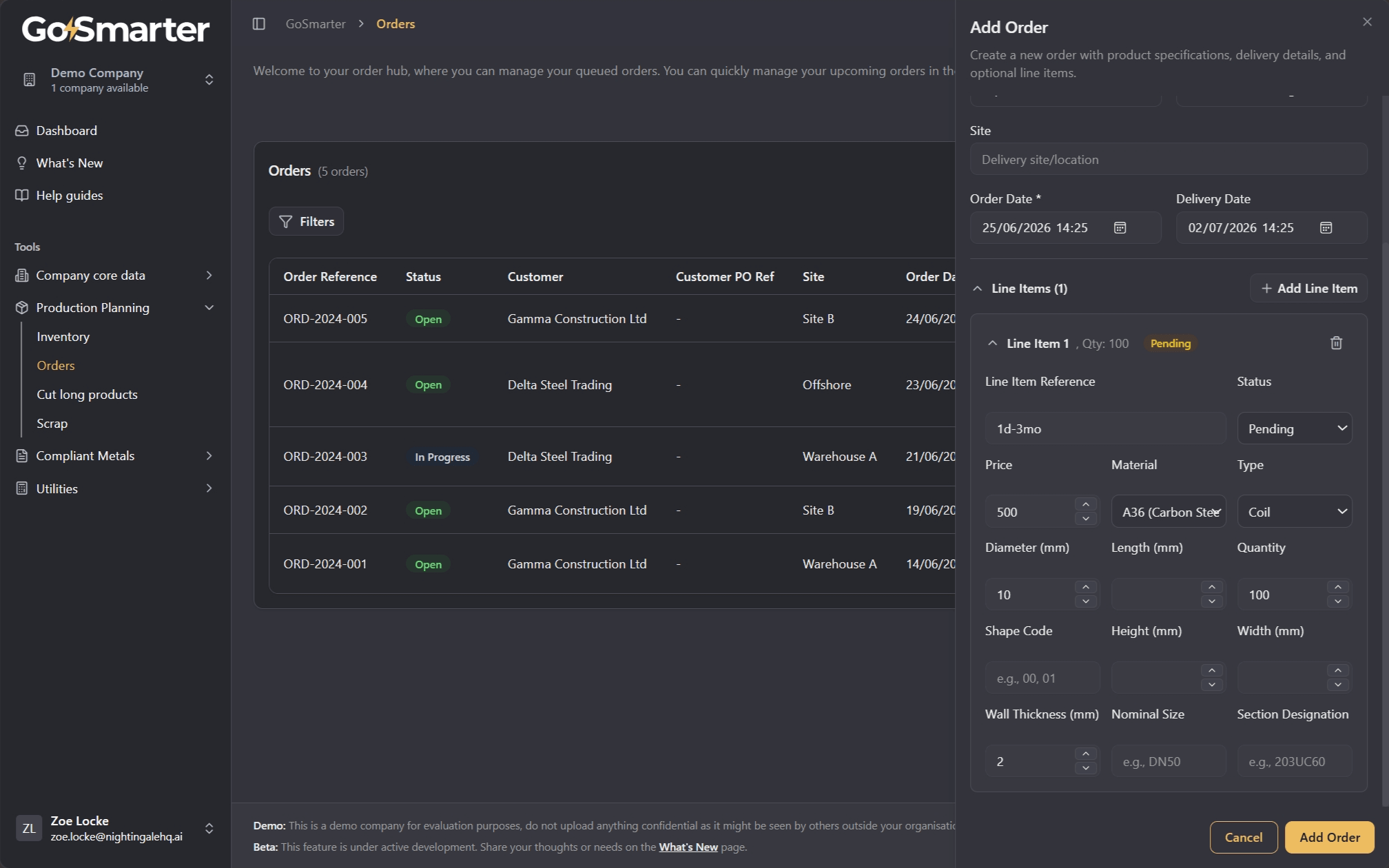Click What's New link in beta notice
The width and height of the screenshot is (1389, 868).
(688, 847)
